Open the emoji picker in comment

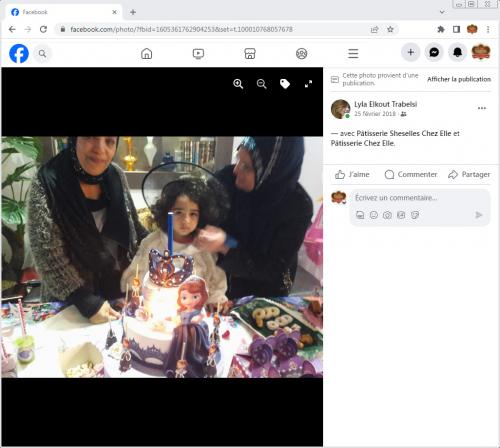click(374, 215)
